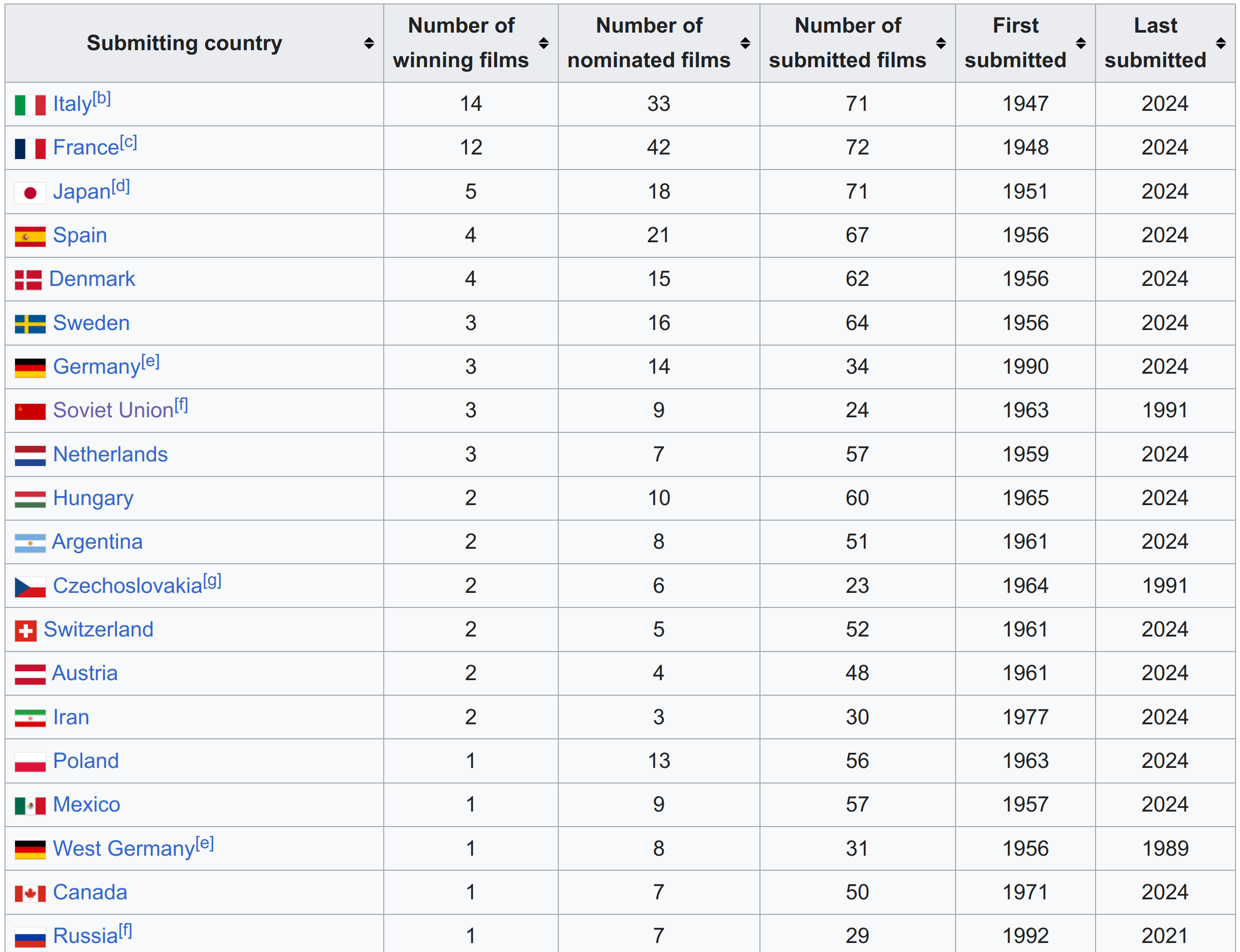Click the Argentina flag icon

coord(30,543)
